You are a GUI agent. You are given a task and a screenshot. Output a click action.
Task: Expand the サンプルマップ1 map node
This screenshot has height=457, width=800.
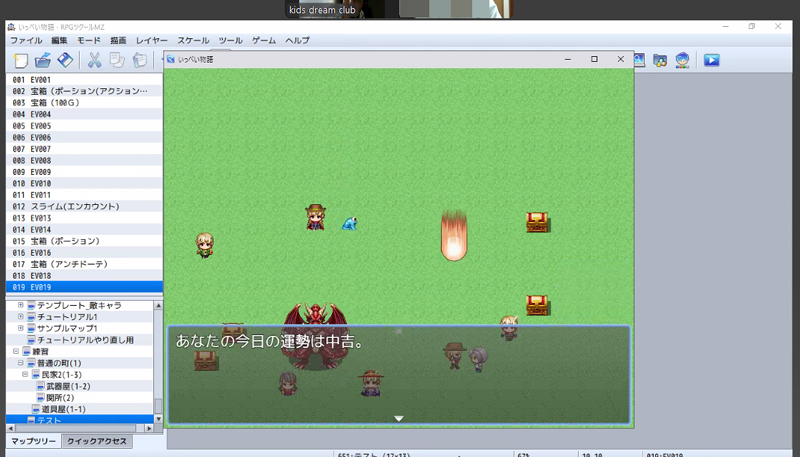pos(20,328)
